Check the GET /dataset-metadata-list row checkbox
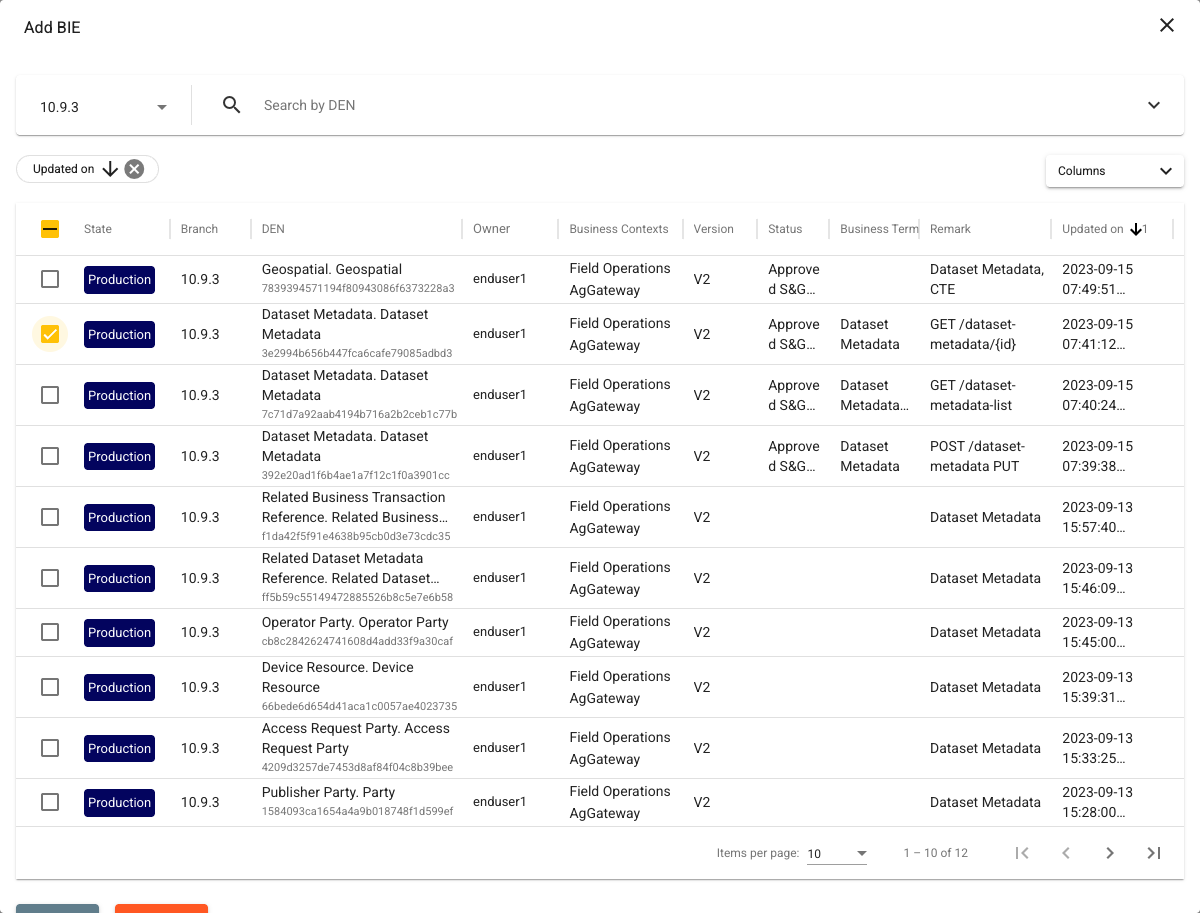Image resolution: width=1200 pixels, height=913 pixels. coord(50,395)
